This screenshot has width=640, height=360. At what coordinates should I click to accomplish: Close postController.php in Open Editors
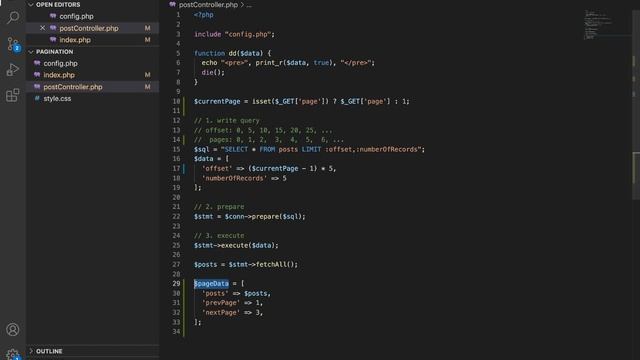coord(42,28)
